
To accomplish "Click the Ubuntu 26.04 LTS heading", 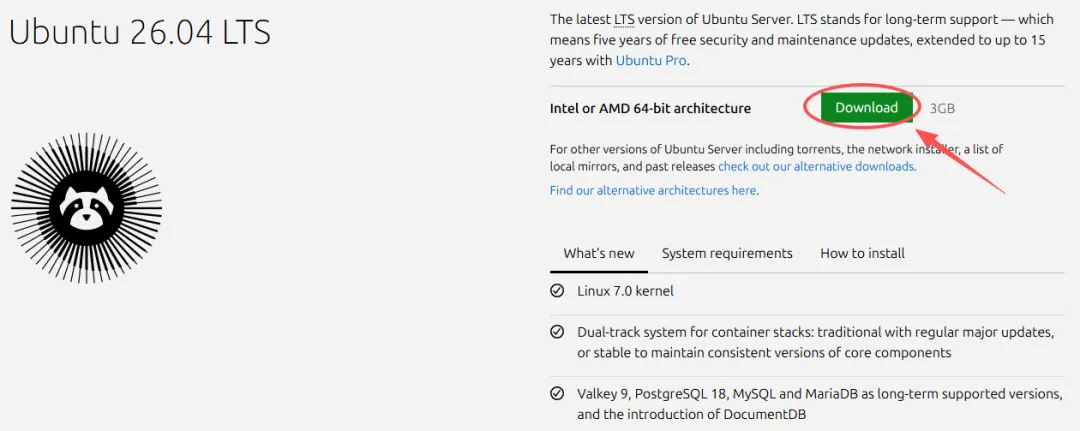I will [140, 32].
